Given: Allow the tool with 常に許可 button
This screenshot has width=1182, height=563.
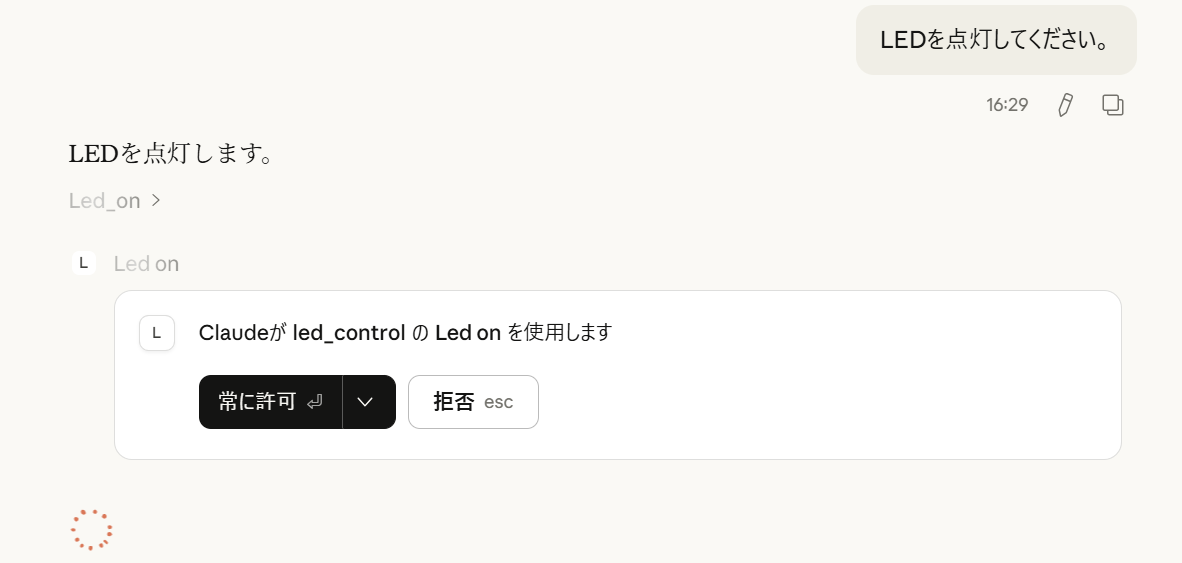Looking at the screenshot, I should coord(271,402).
